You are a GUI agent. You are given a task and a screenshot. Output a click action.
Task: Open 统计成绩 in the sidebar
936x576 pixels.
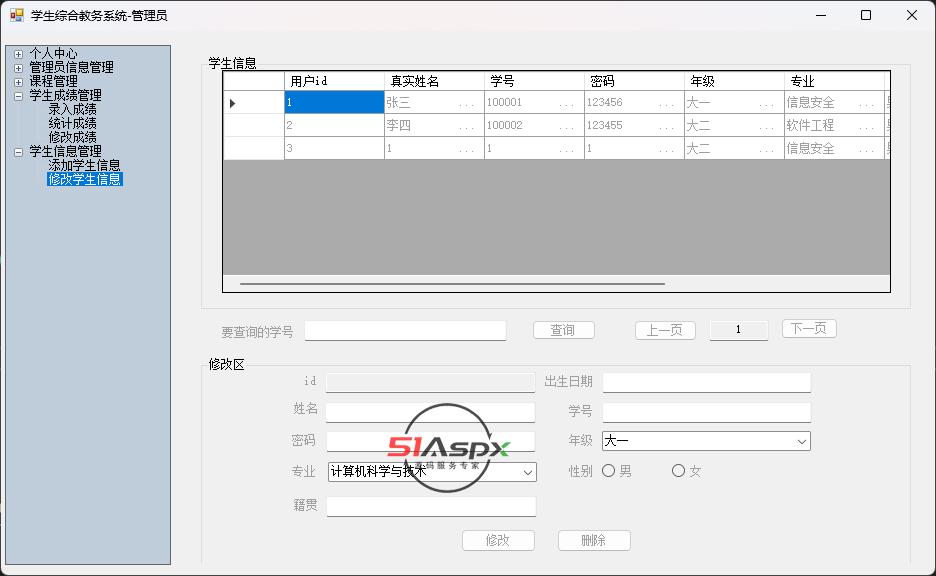[72, 124]
